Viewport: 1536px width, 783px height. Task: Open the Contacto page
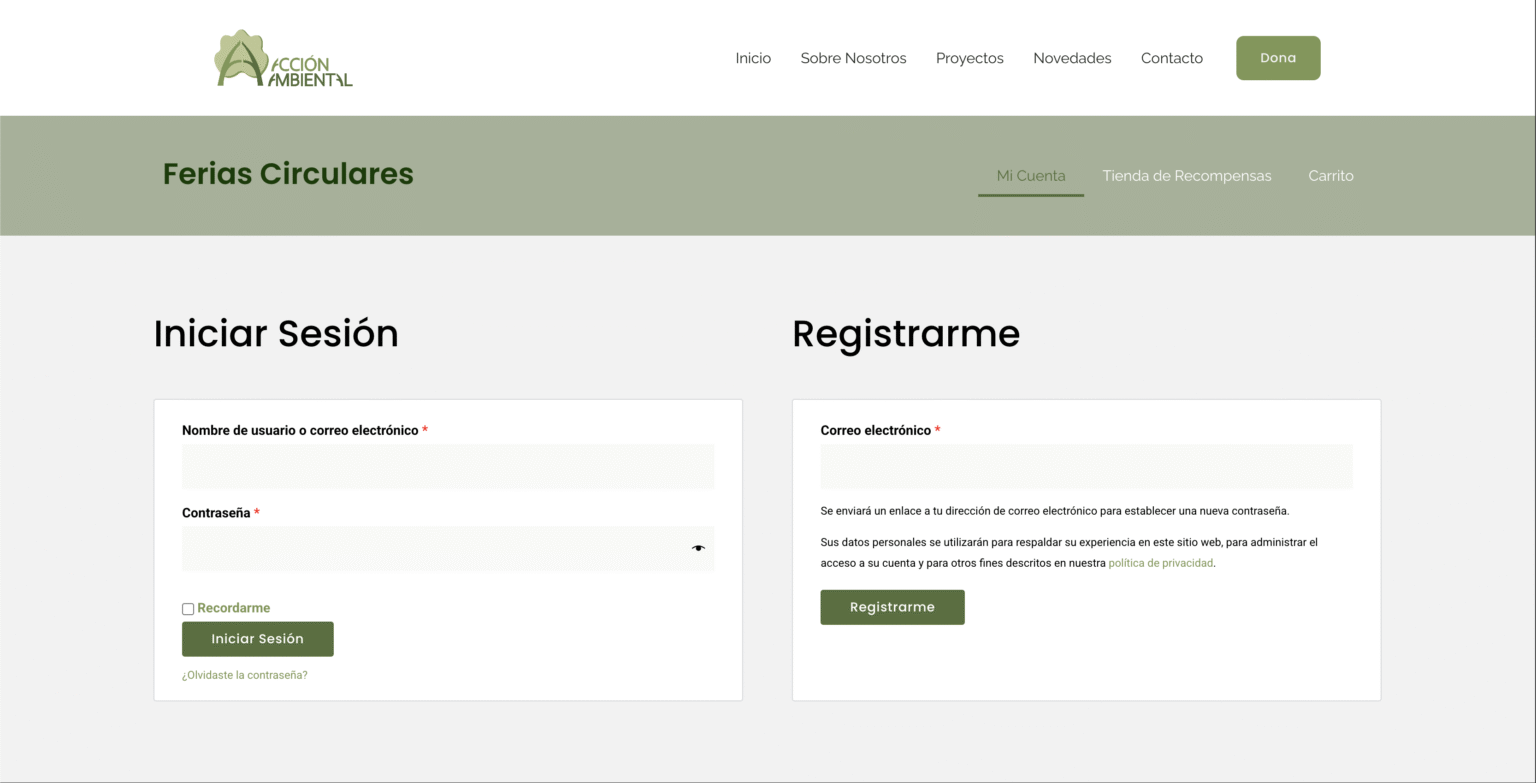[x=1171, y=58]
